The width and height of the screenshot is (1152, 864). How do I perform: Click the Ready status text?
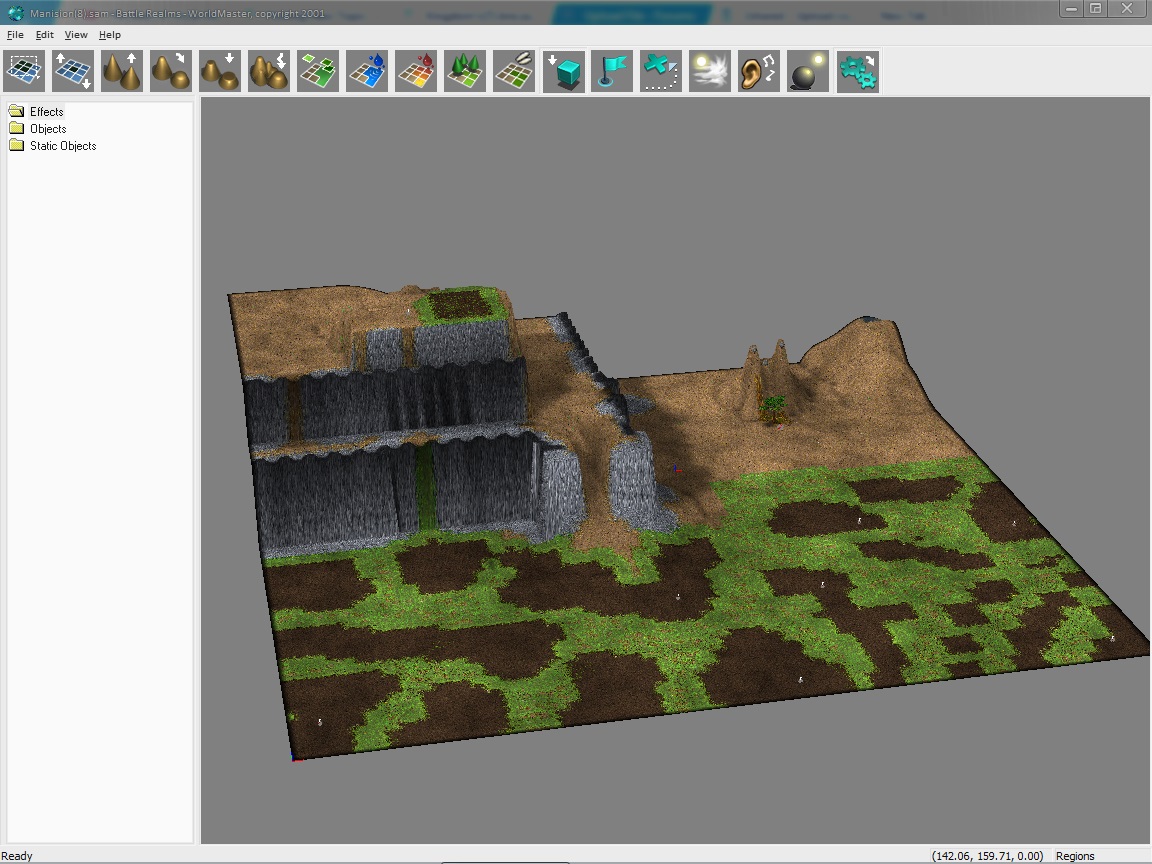point(17,856)
